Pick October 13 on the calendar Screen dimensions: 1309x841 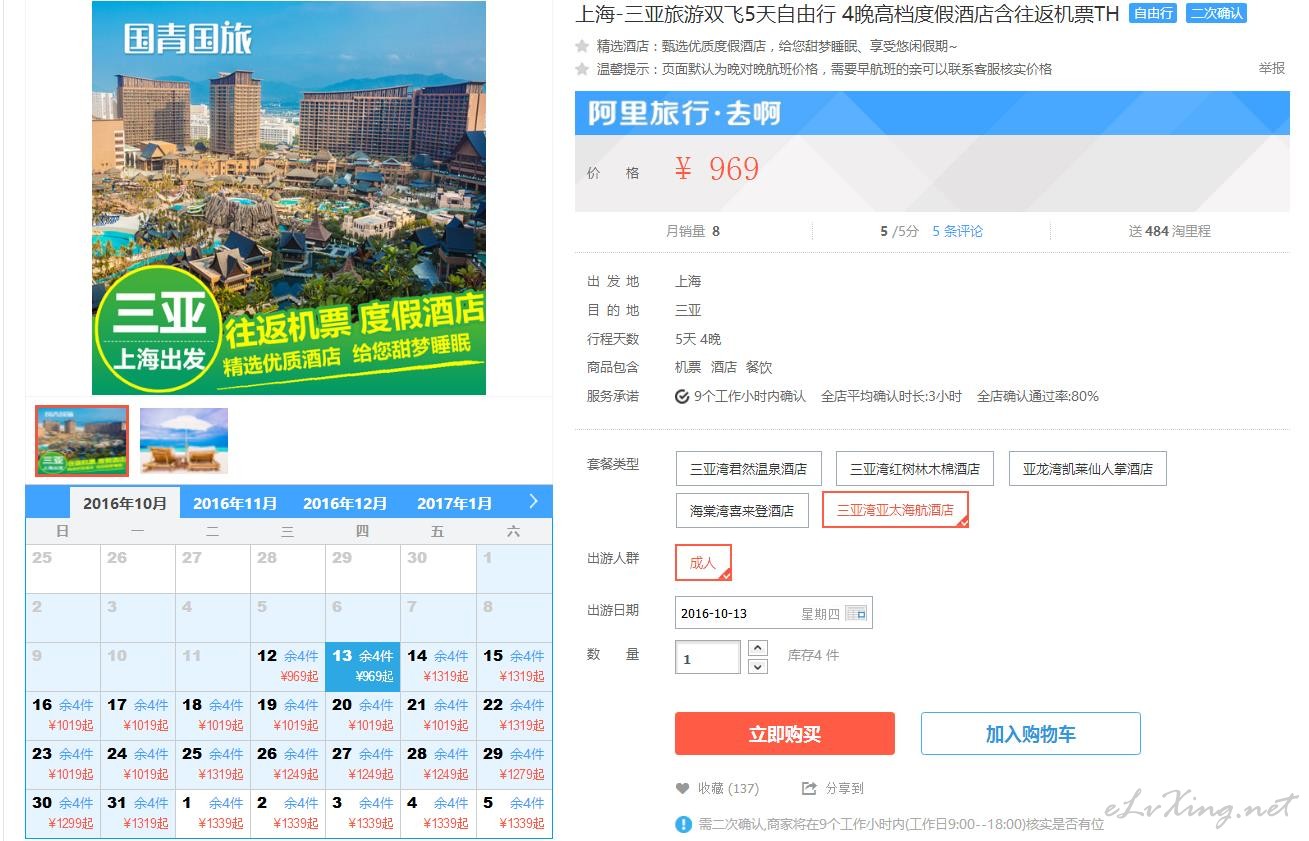coord(363,667)
